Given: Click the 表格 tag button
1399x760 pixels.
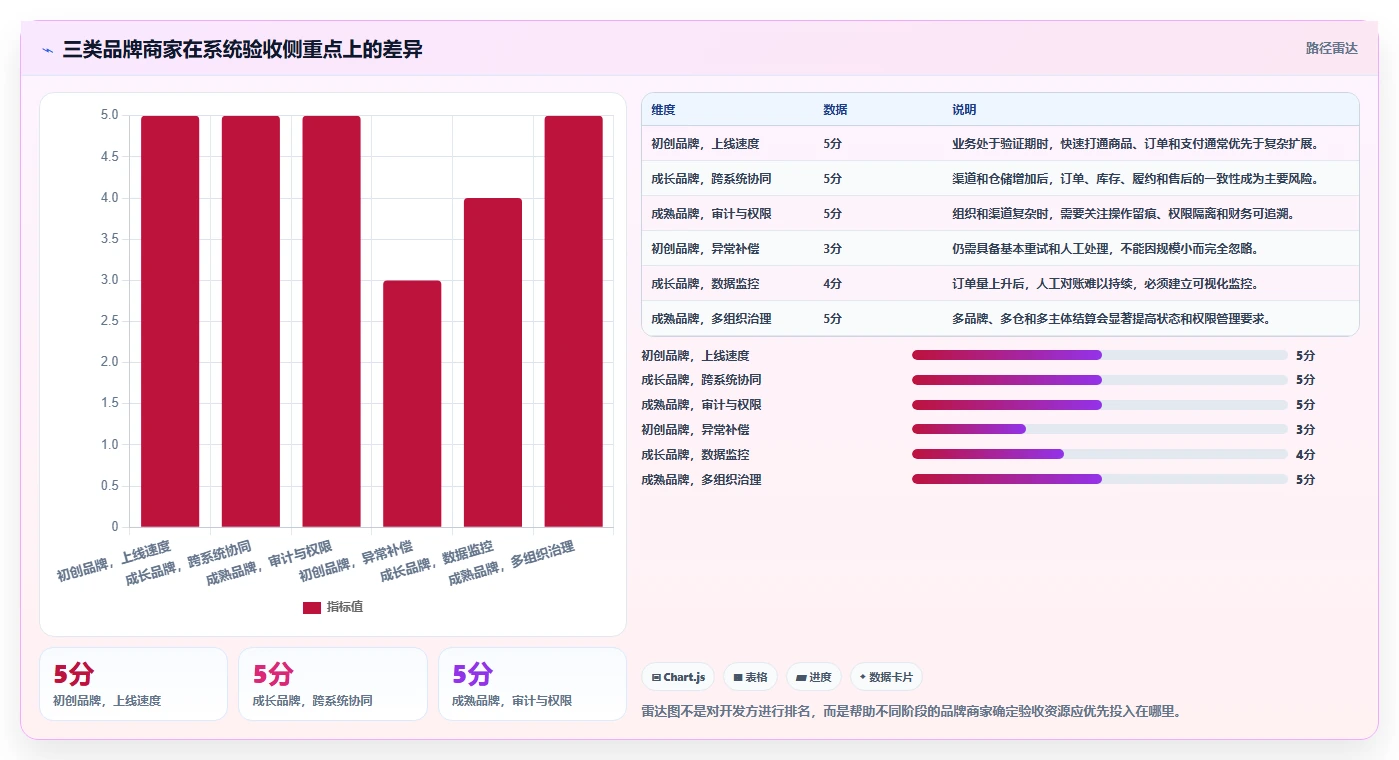Looking at the screenshot, I should (750, 677).
